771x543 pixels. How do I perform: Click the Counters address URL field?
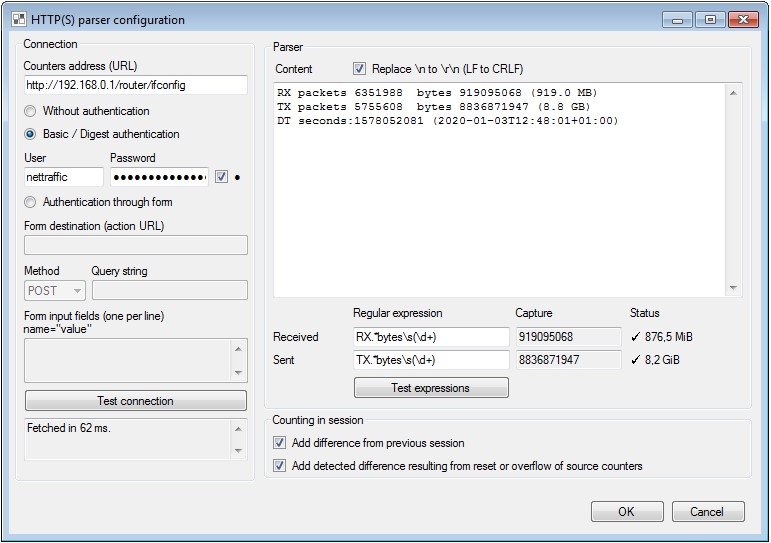[x=135, y=85]
